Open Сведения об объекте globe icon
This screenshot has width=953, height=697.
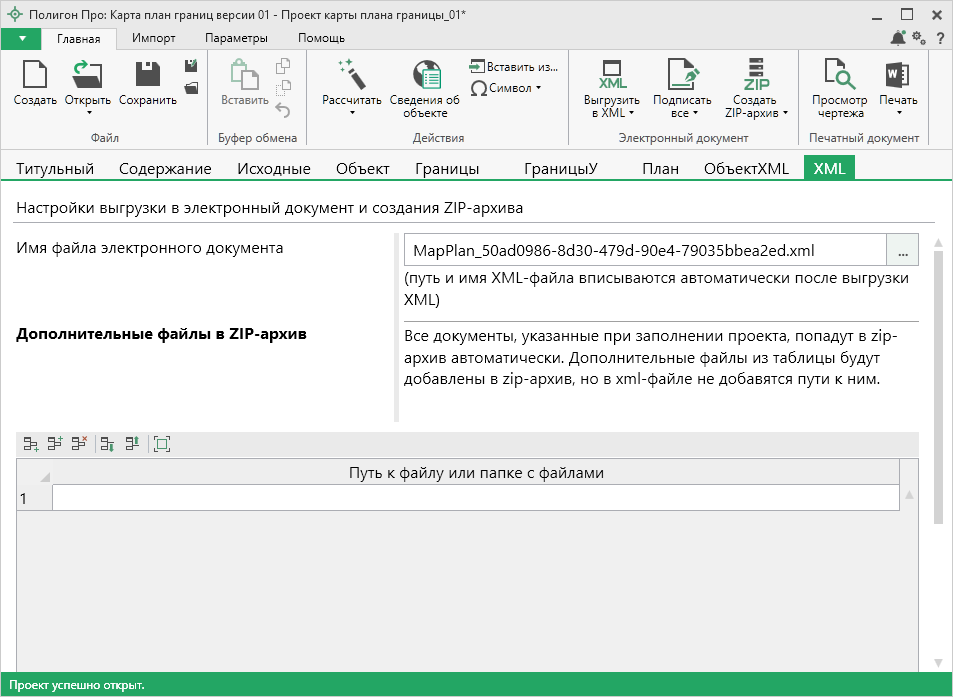pyautogui.click(x=425, y=76)
